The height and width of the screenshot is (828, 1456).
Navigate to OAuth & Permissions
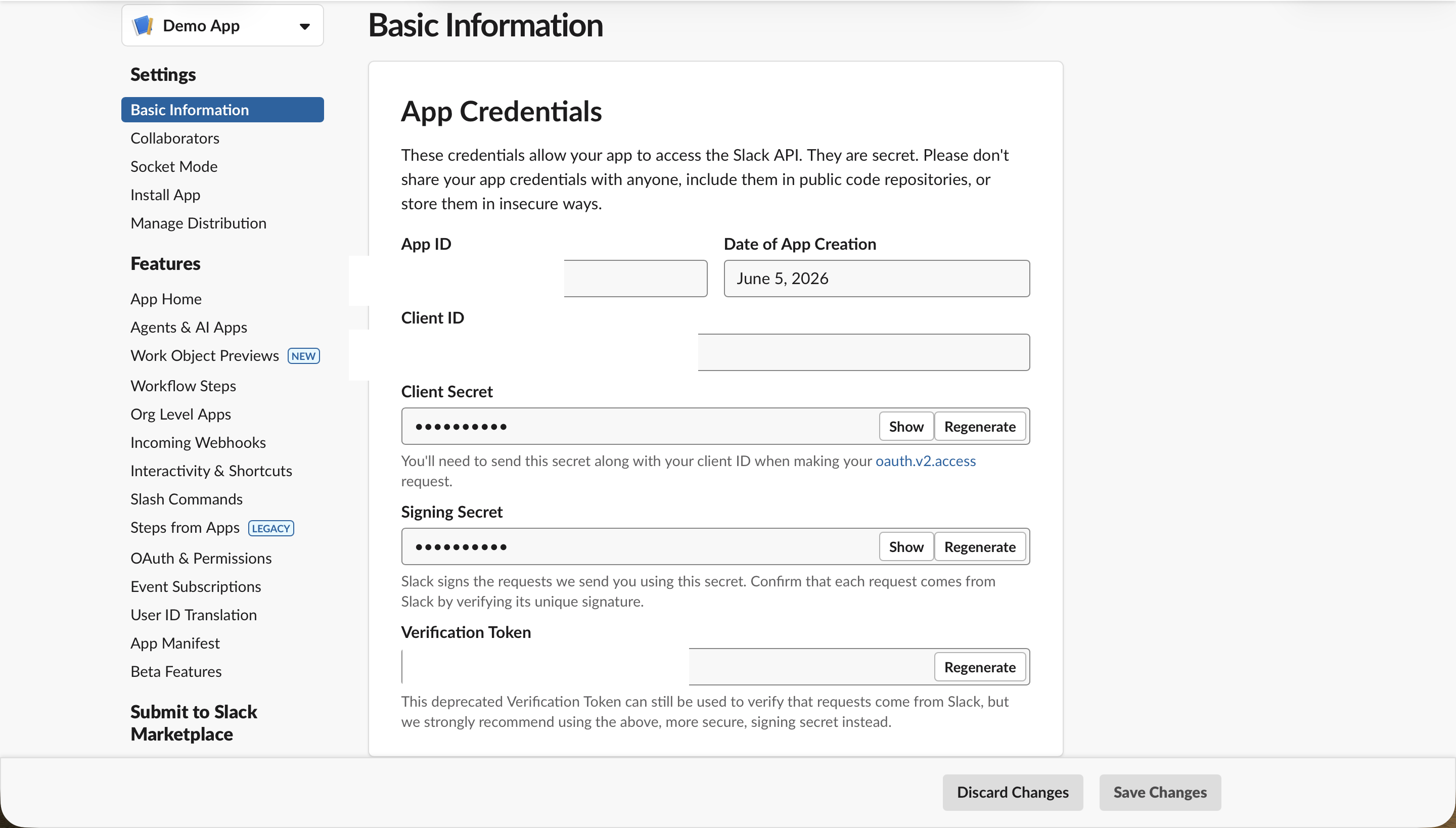tap(201, 559)
